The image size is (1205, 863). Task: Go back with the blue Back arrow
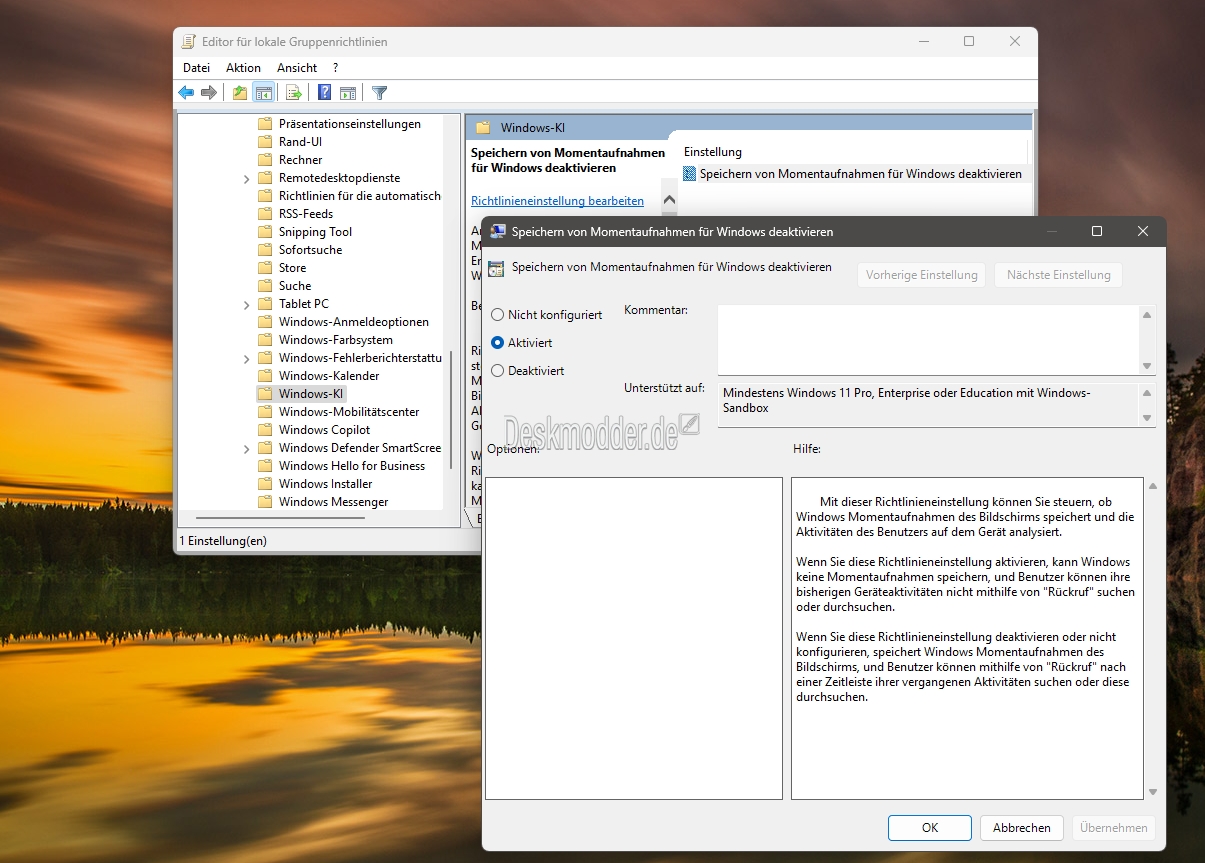pos(186,93)
